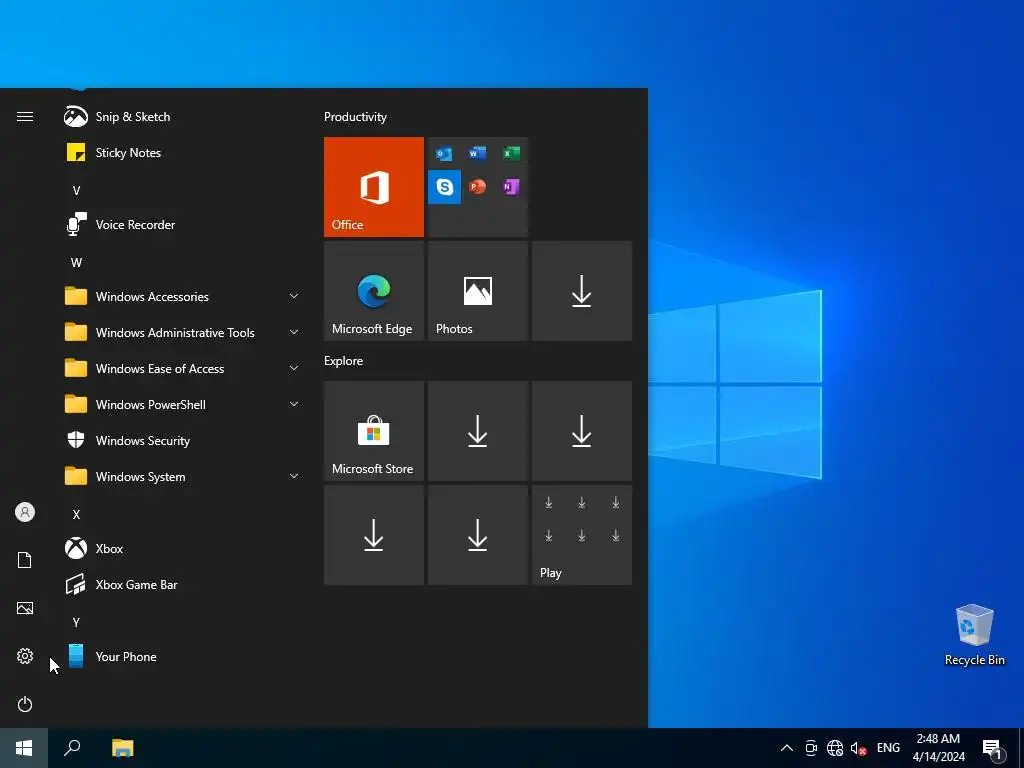Click first pending download tile below Microsoft Store
This screenshot has width=1024, height=768.
[x=374, y=535]
